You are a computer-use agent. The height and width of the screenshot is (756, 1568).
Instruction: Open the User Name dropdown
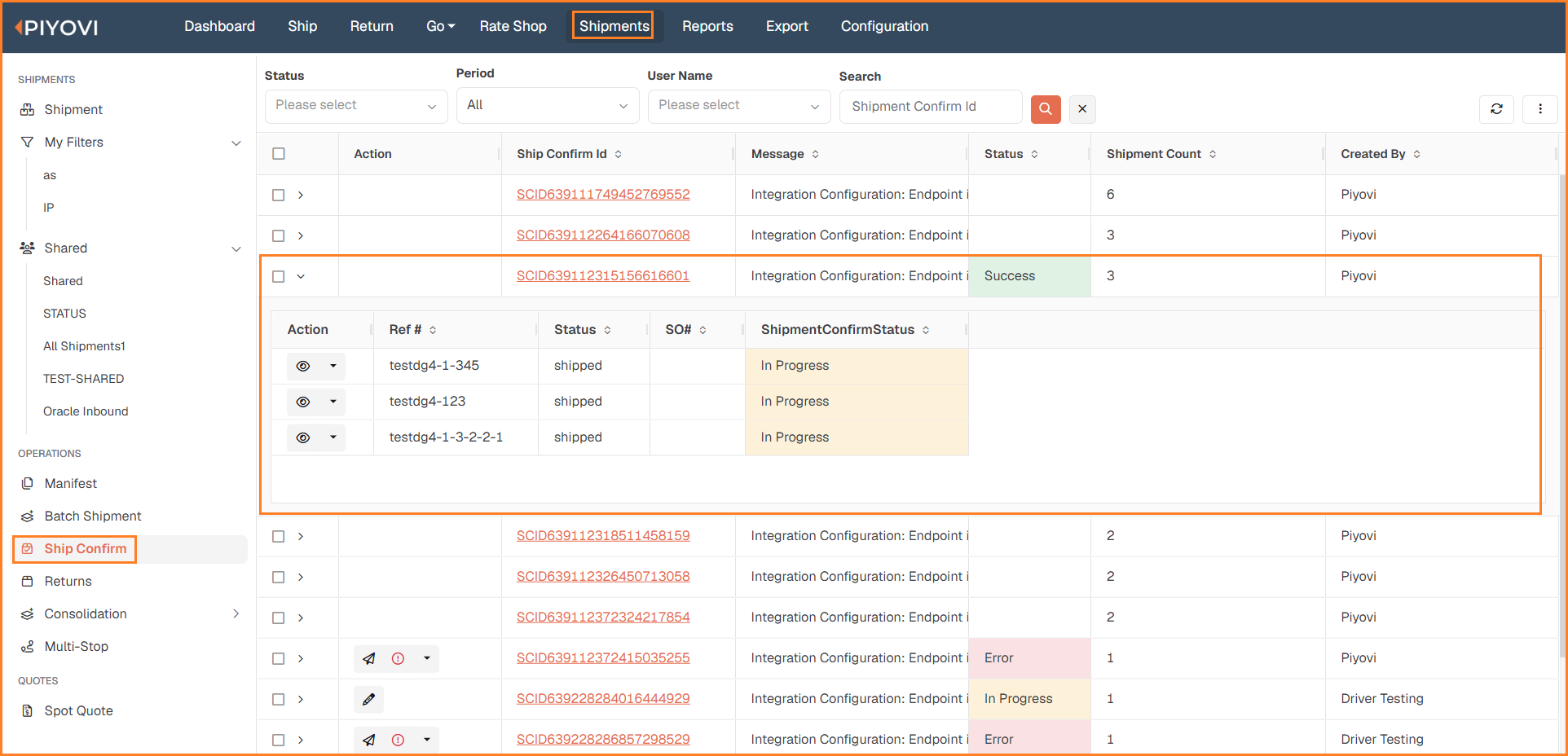739,106
